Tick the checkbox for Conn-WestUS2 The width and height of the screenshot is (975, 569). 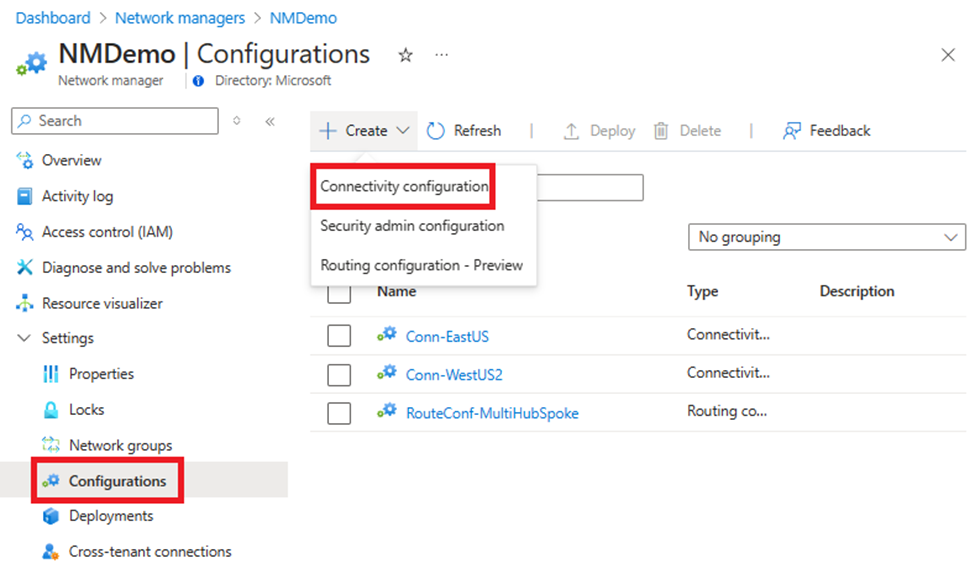pos(339,375)
